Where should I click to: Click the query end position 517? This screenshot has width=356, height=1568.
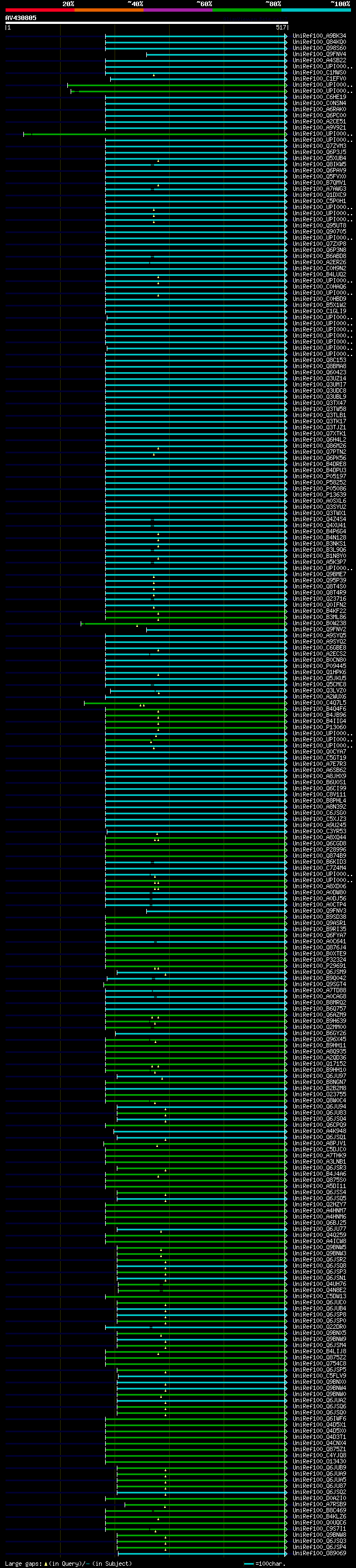280,27
